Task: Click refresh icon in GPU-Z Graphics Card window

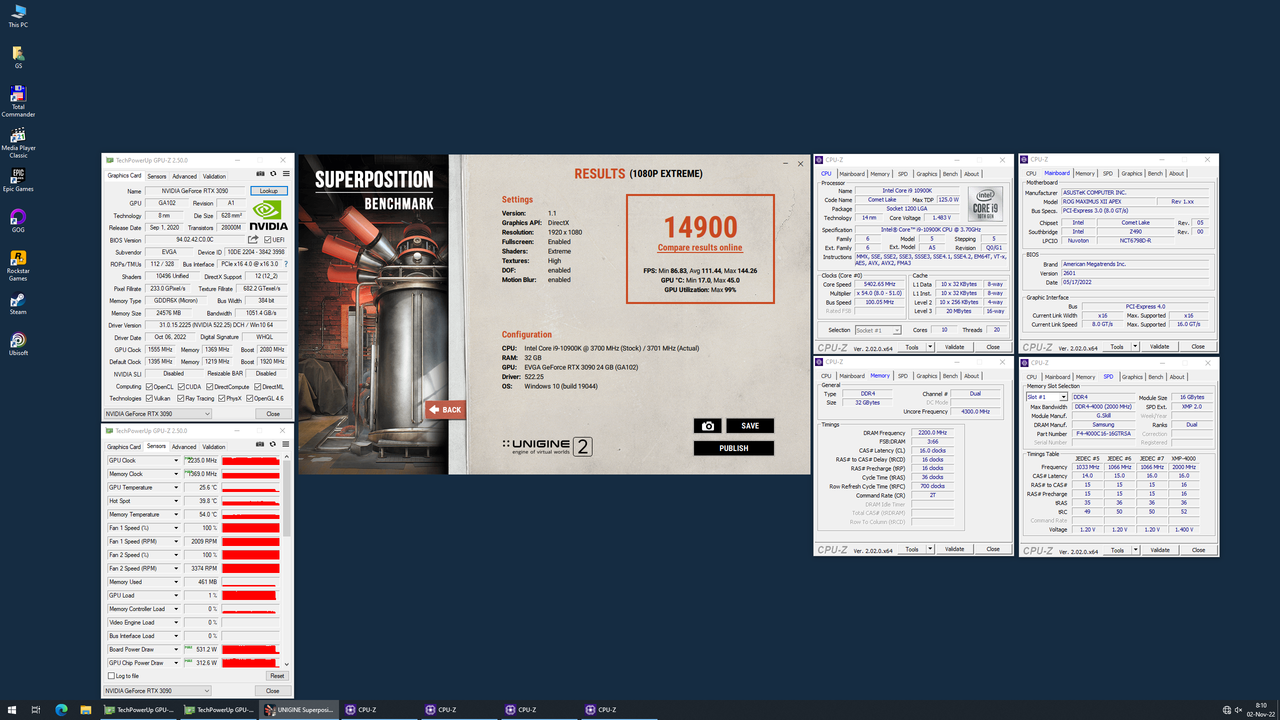Action: [x=272, y=173]
